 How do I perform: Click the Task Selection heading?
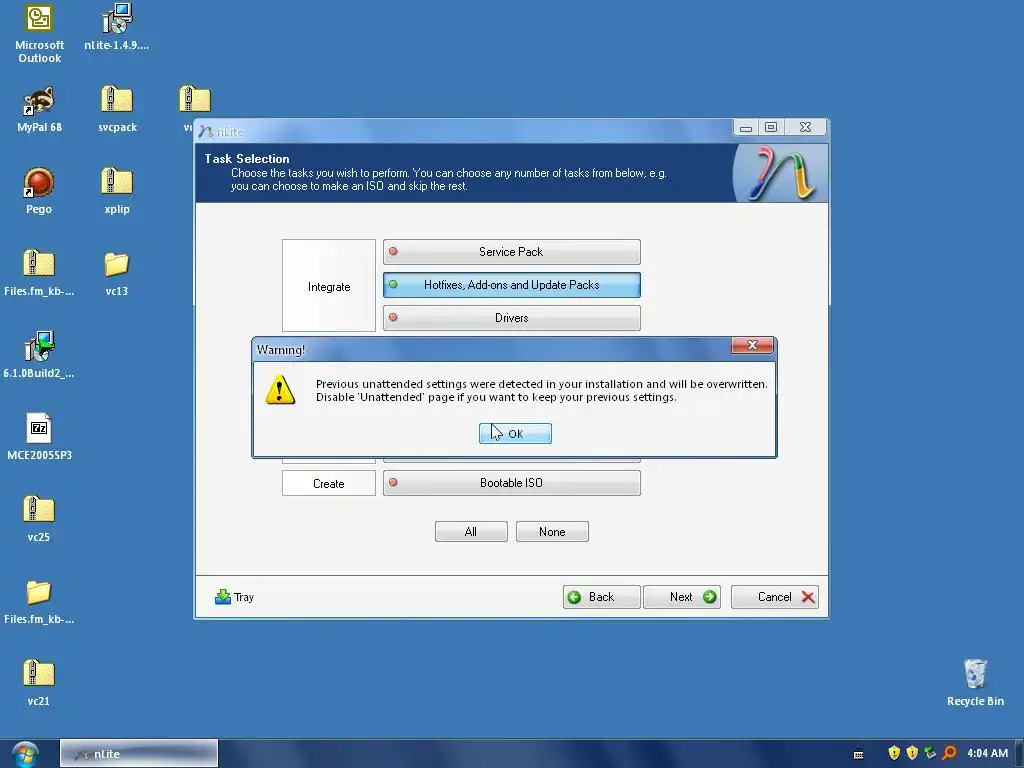click(247, 159)
